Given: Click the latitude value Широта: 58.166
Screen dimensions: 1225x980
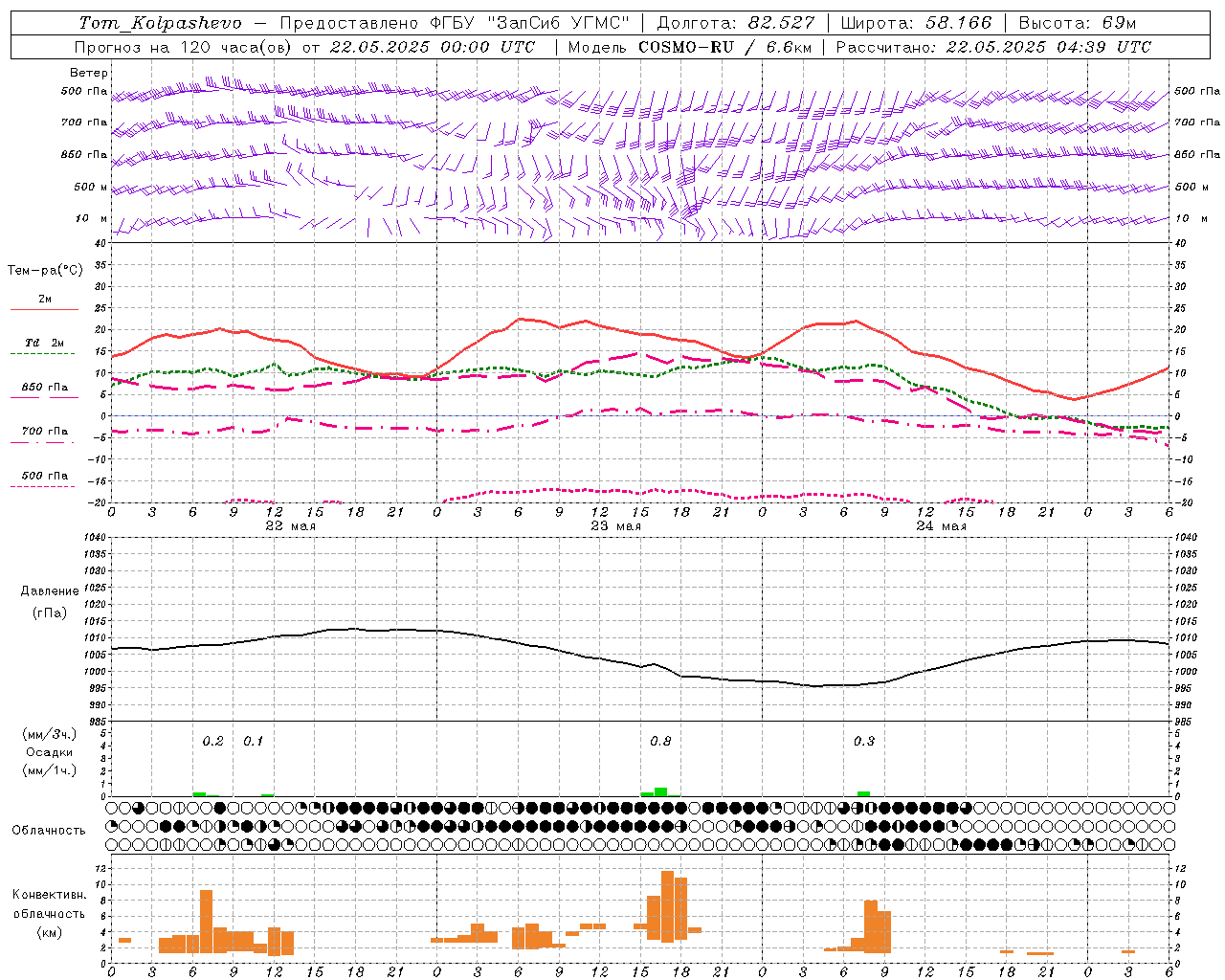Looking at the screenshot, I should (x=917, y=23).
